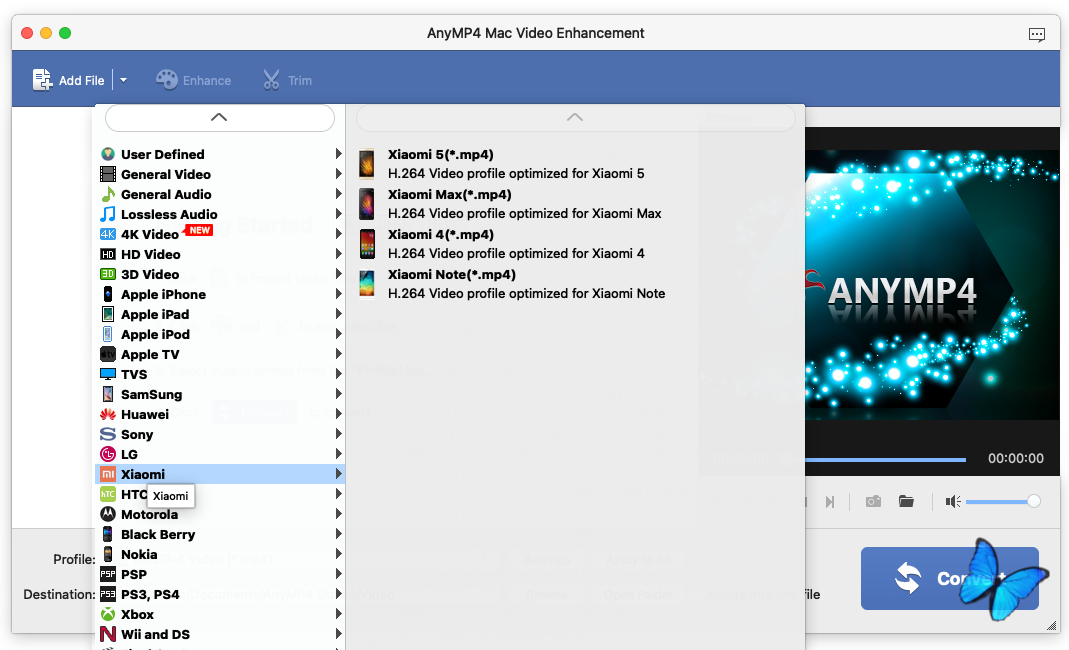The height and width of the screenshot is (650, 1069).
Task: Select the Apple iPod icon
Action: pyautogui.click(x=108, y=334)
